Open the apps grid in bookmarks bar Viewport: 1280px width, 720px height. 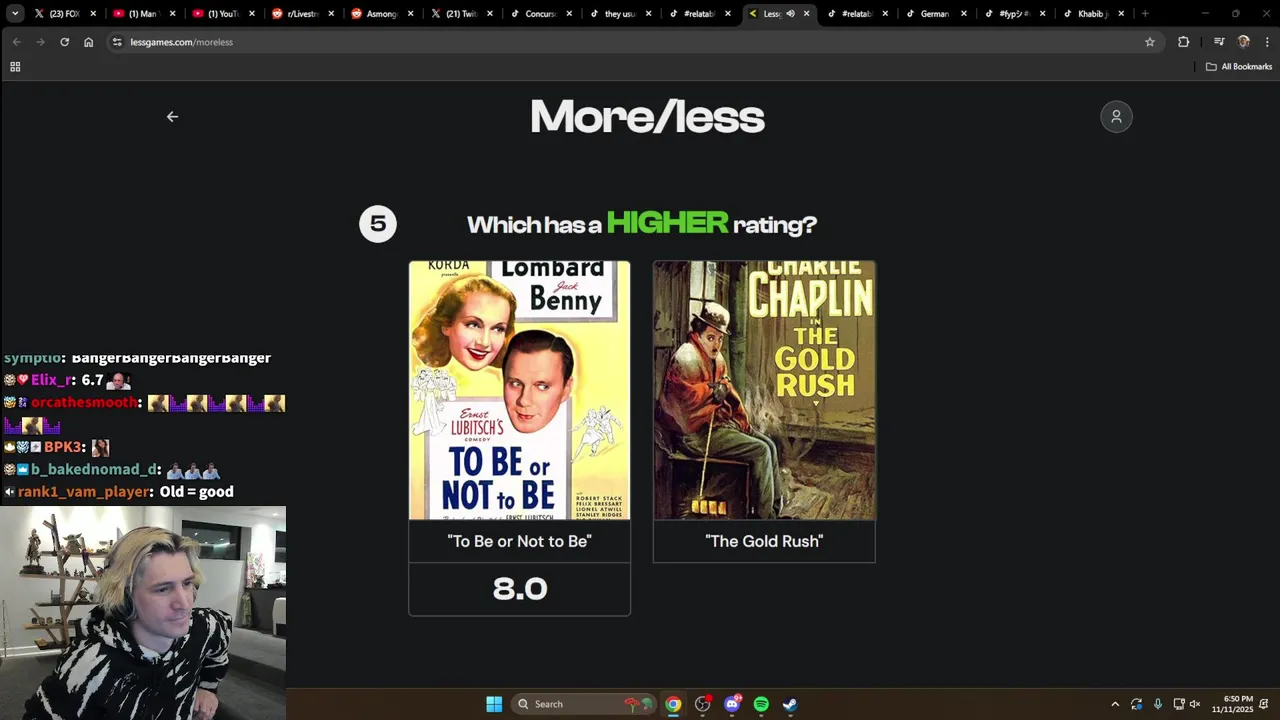point(15,67)
